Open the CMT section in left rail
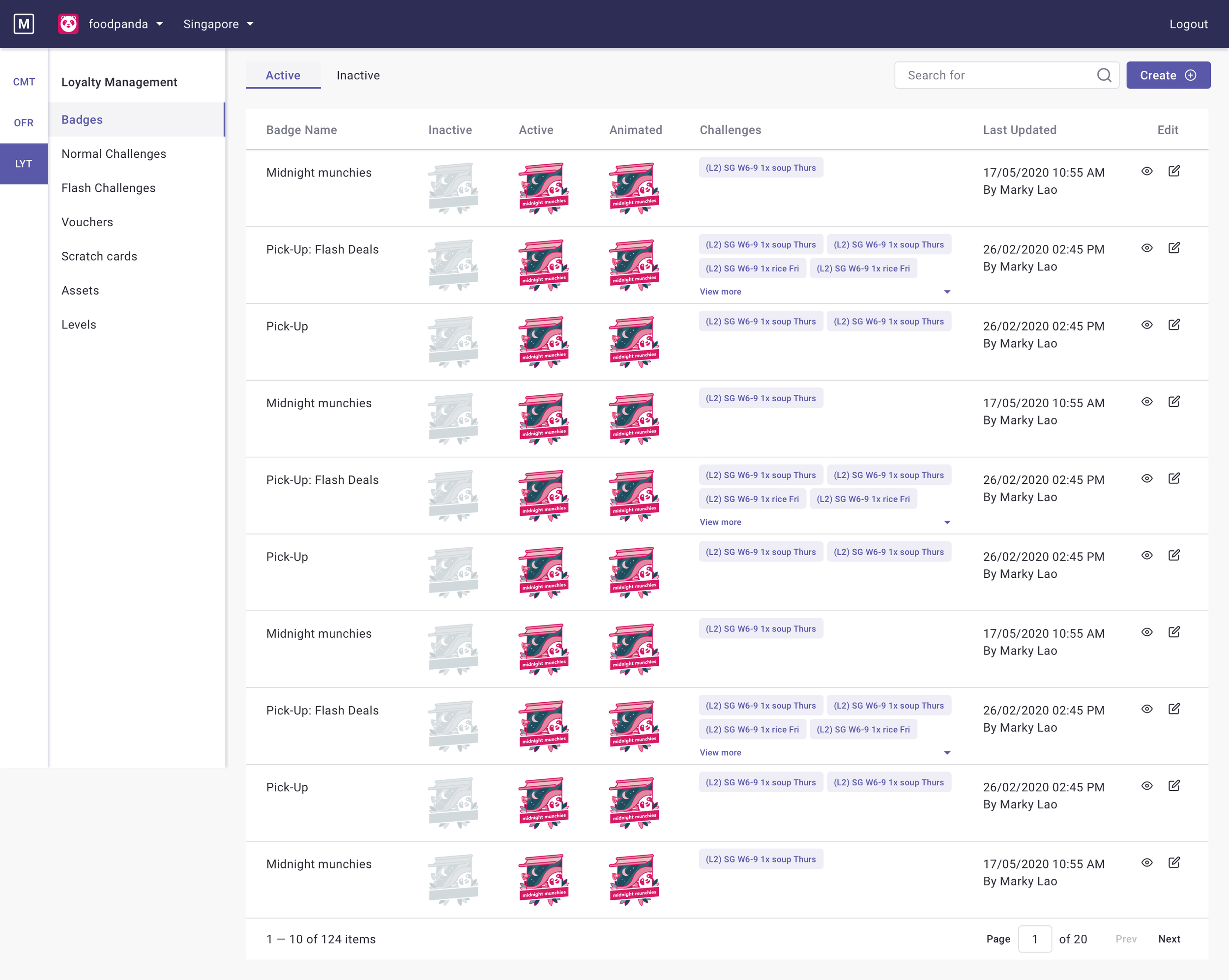 24,82
